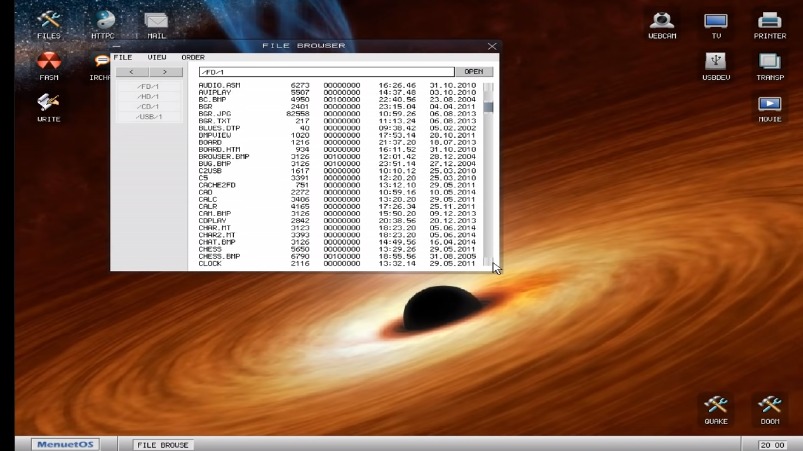Click the /FD/1 path input field
The image size is (803, 451).
pos(325,72)
